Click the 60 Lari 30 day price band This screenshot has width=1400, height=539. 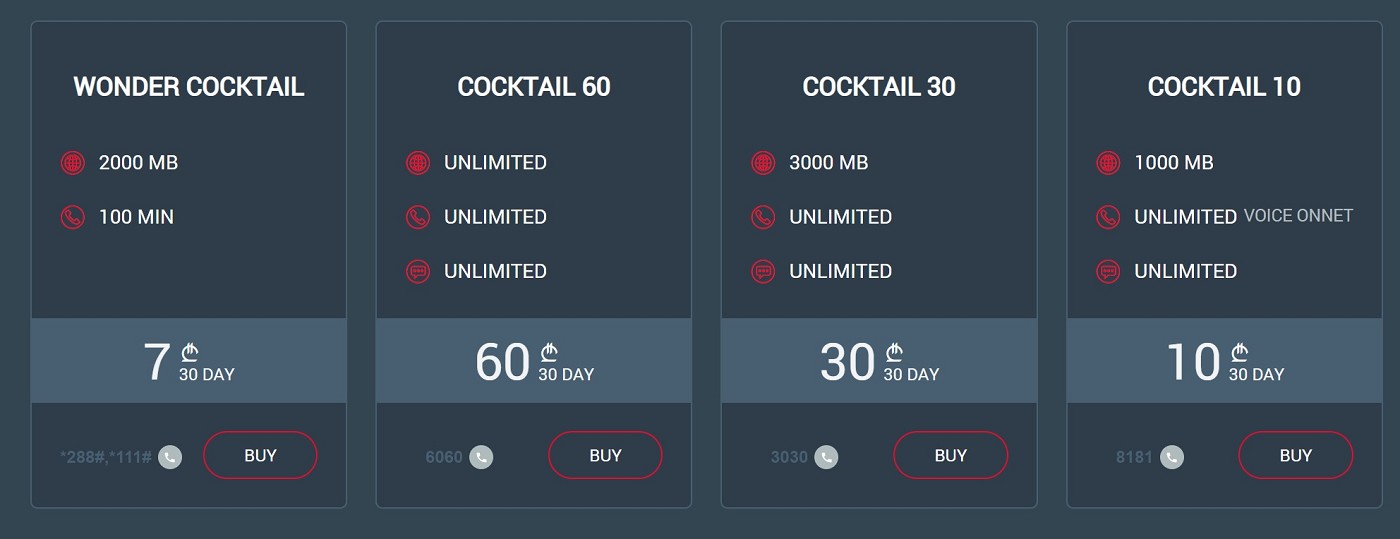click(x=534, y=361)
